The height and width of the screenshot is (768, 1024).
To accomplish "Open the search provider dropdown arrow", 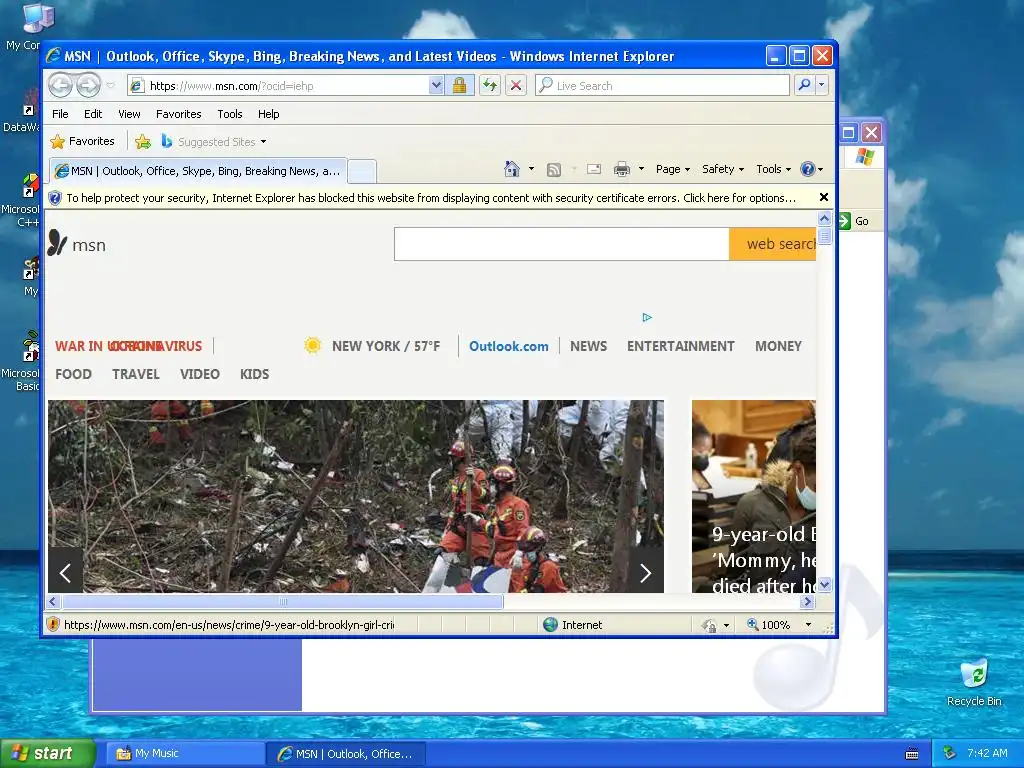I will (822, 86).
